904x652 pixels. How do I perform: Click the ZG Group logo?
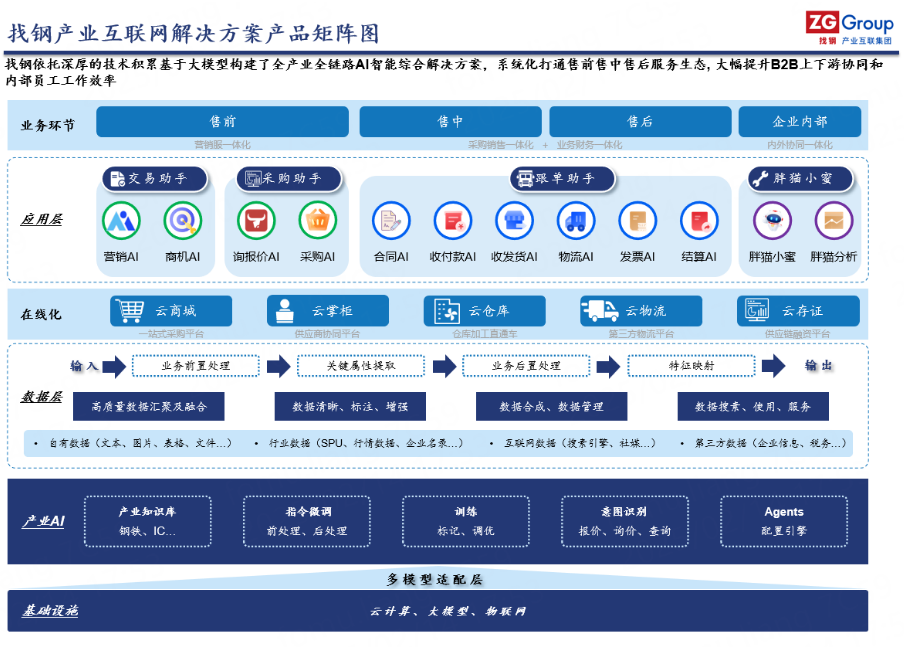849,27
